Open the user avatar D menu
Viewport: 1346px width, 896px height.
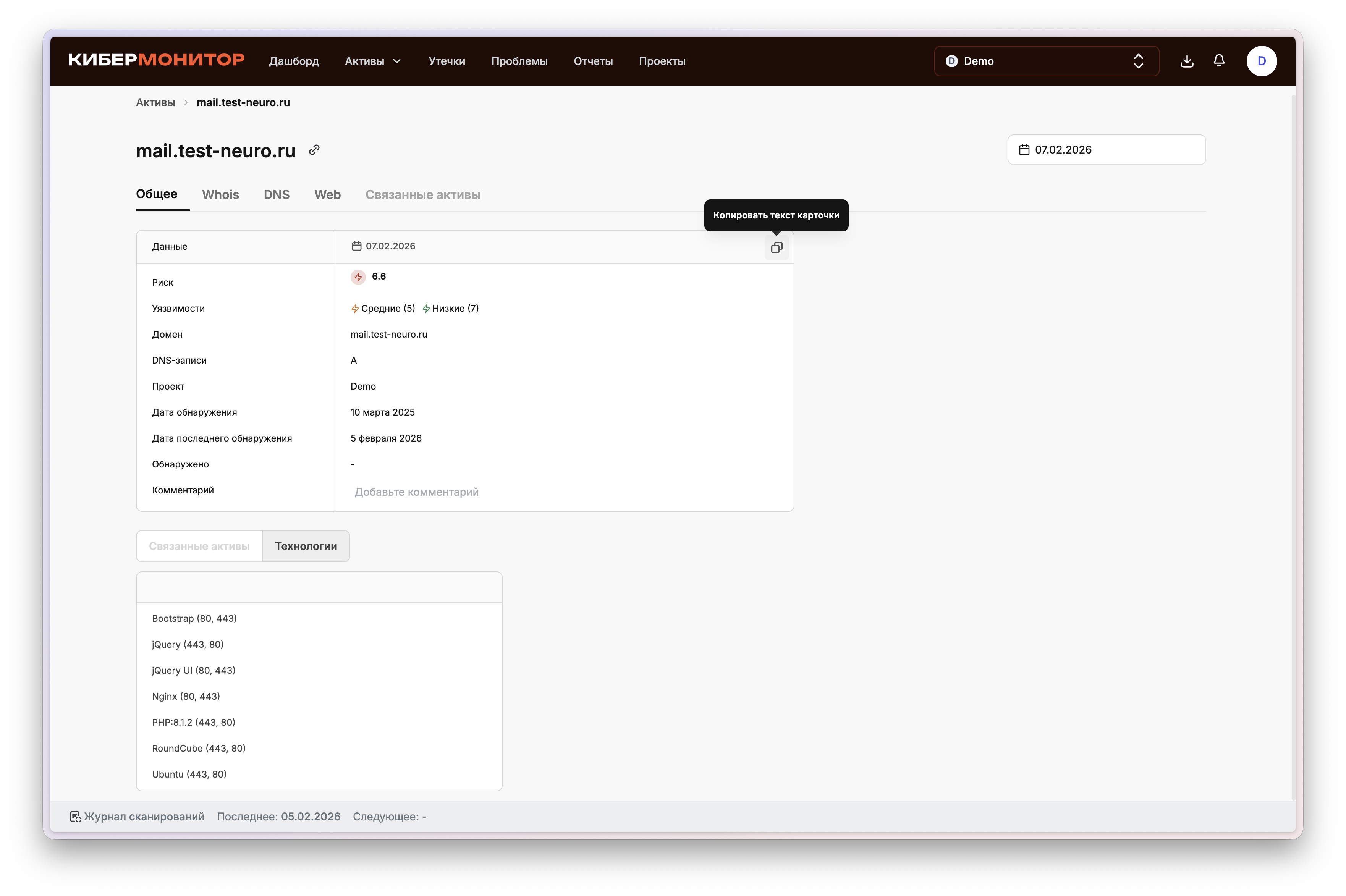(1262, 61)
